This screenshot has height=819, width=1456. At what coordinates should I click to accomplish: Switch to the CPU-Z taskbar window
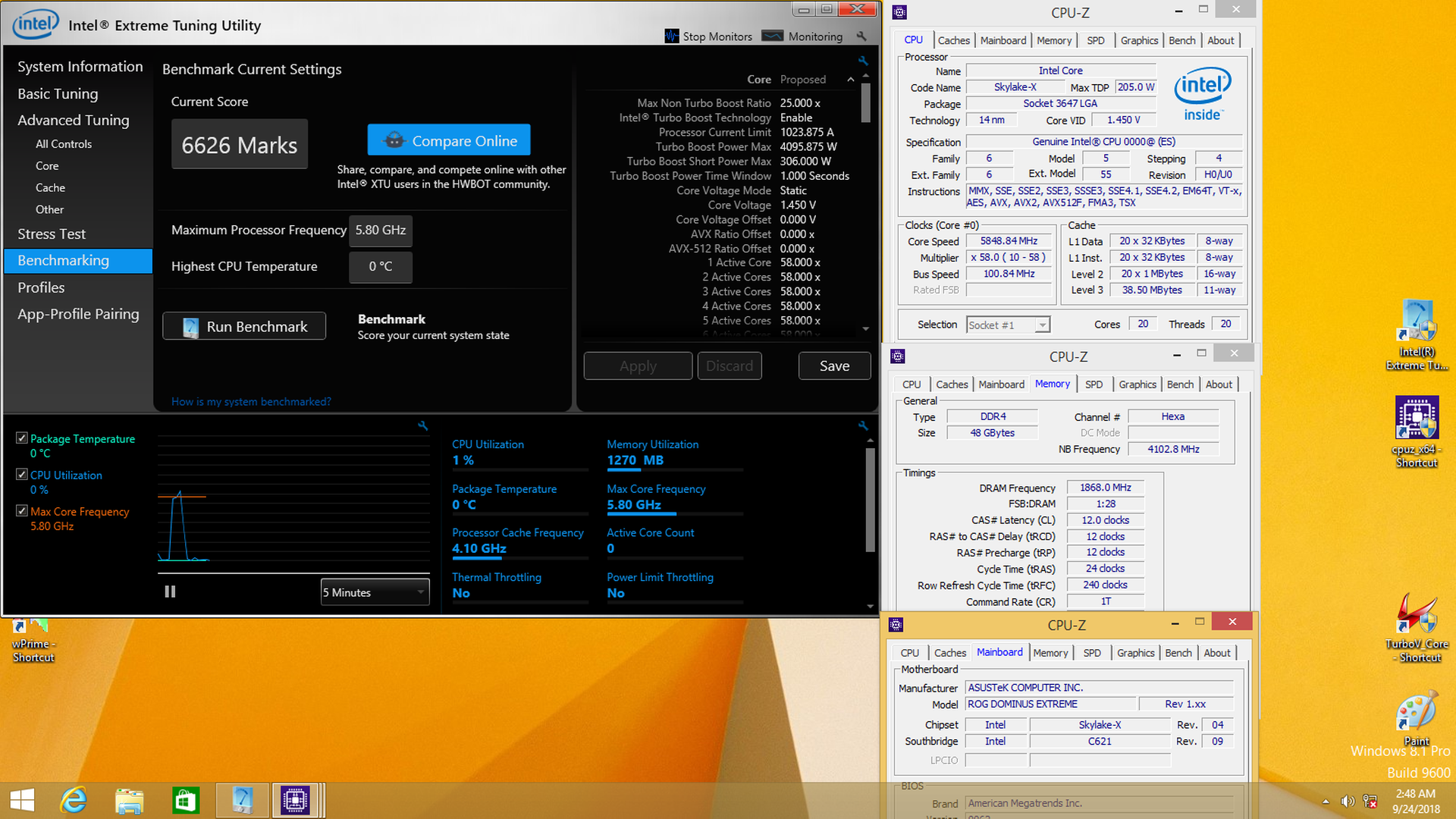[x=296, y=801]
